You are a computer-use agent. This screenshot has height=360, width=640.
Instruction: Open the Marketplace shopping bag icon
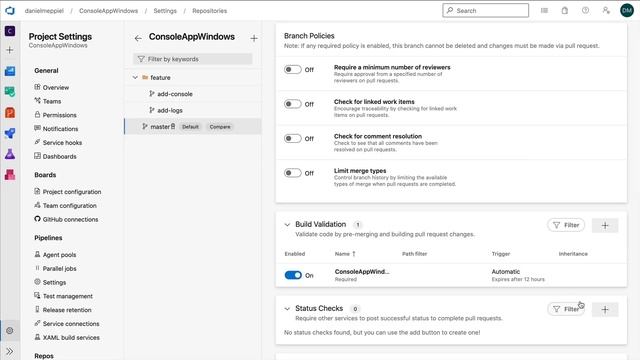coord(564,11)
